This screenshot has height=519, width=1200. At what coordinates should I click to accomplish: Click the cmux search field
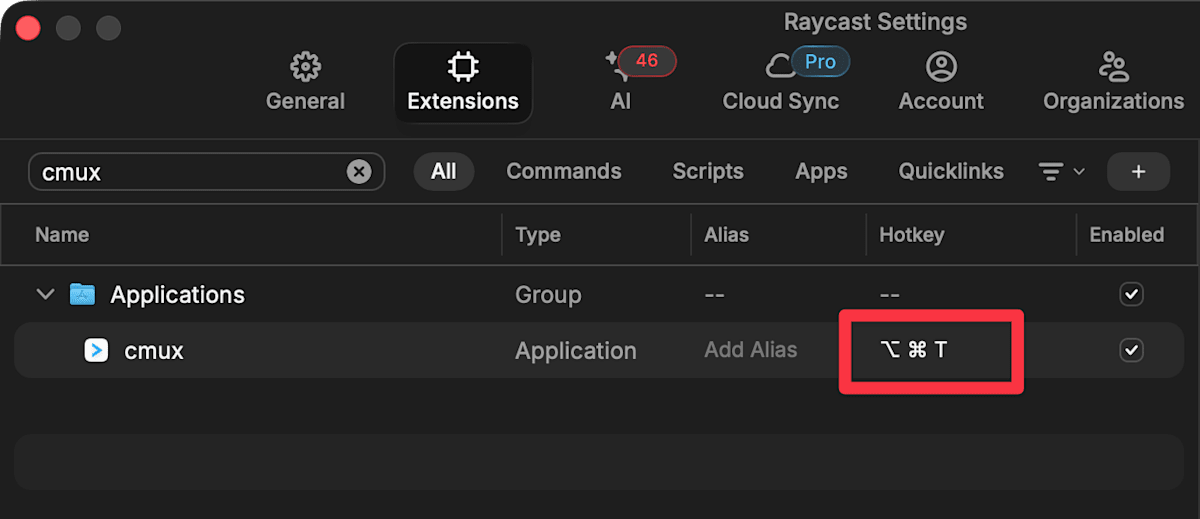[206, 172]
